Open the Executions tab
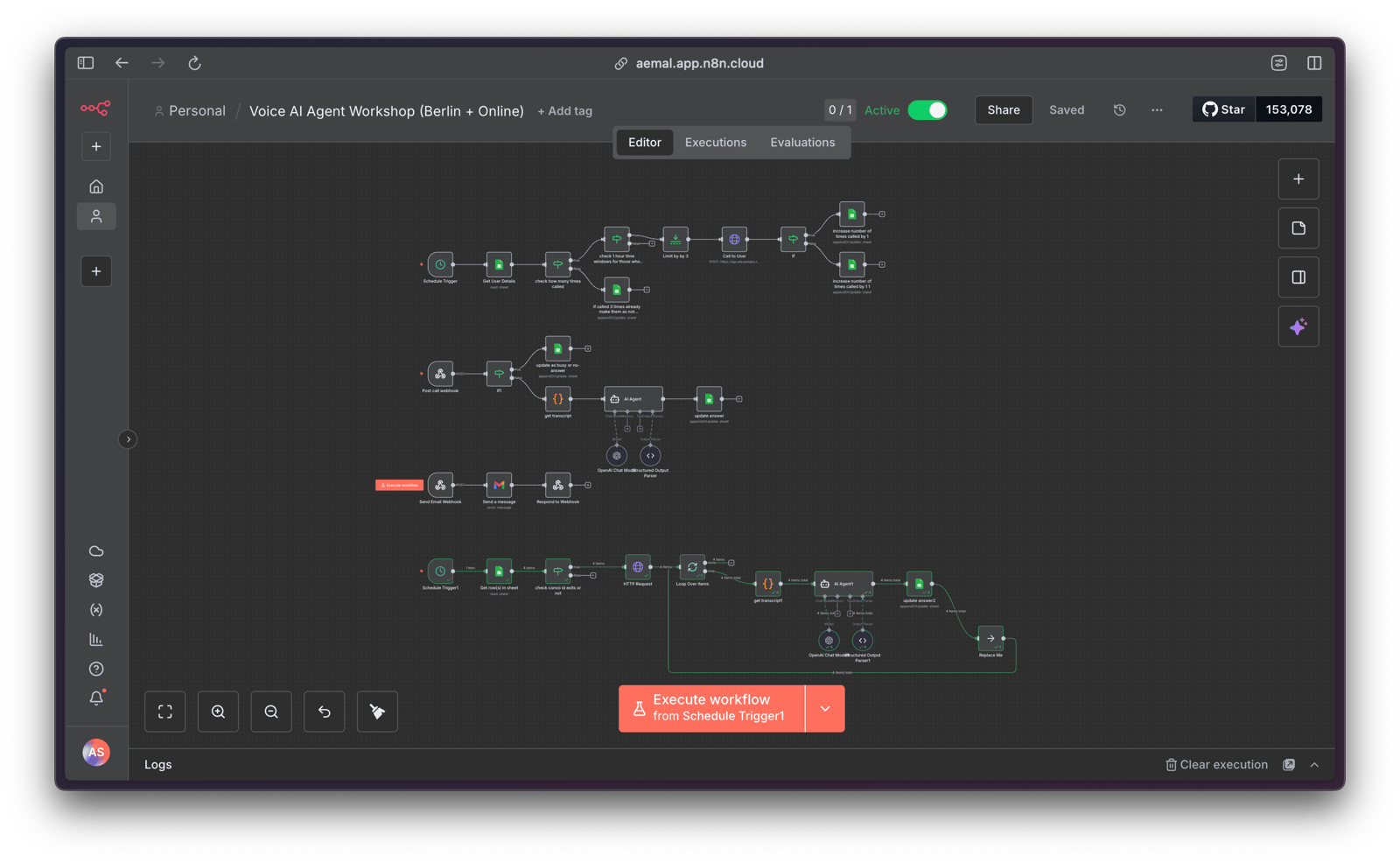 coord(715,143)
